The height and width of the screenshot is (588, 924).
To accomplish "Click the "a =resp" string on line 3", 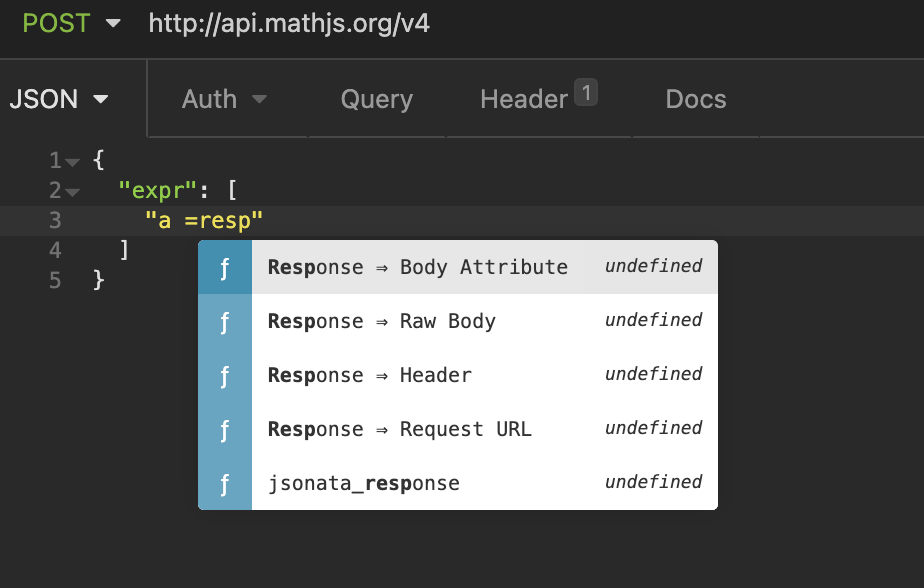I will [204, 220].
